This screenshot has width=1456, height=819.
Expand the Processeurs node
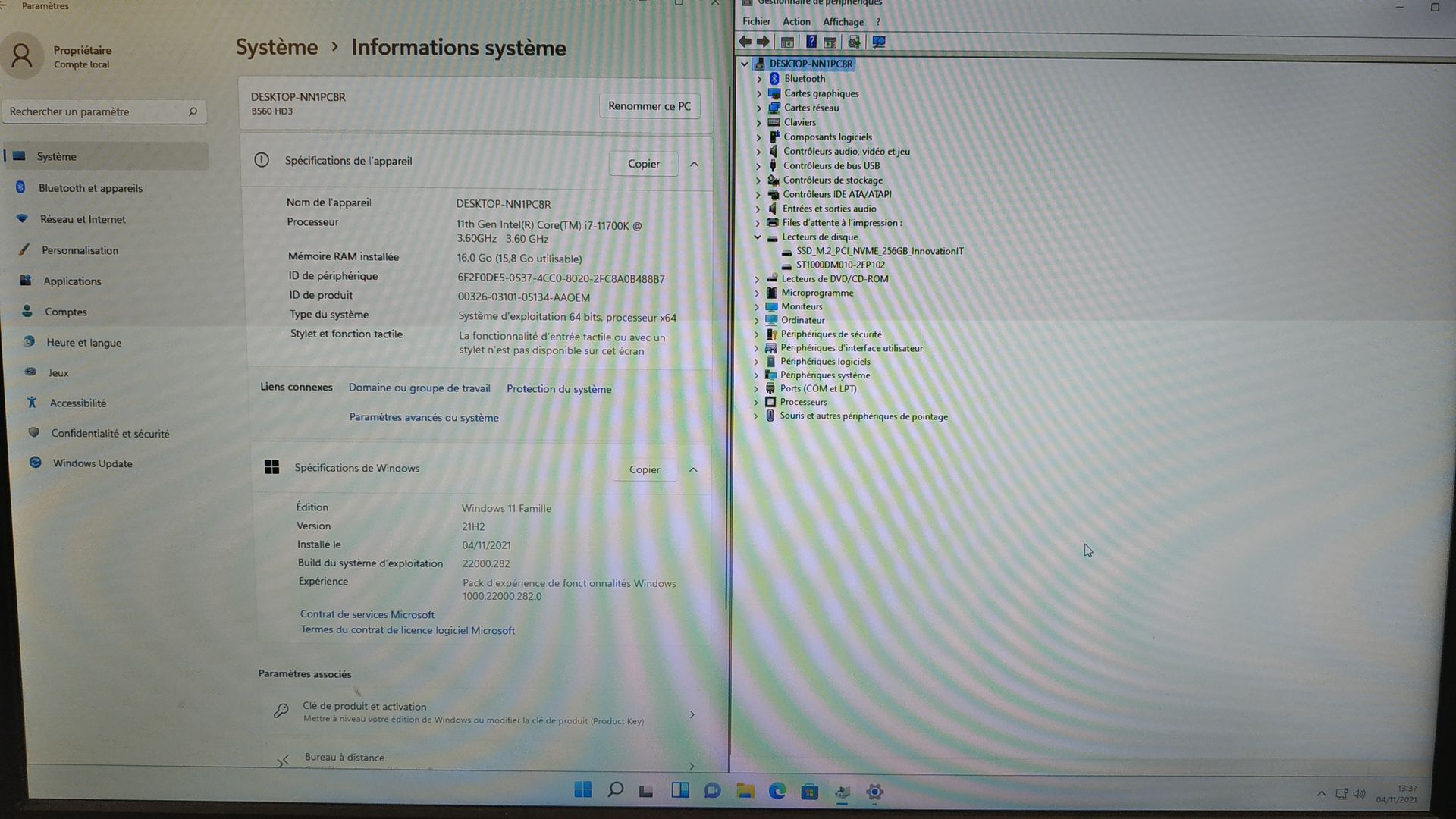click(756, 402)
